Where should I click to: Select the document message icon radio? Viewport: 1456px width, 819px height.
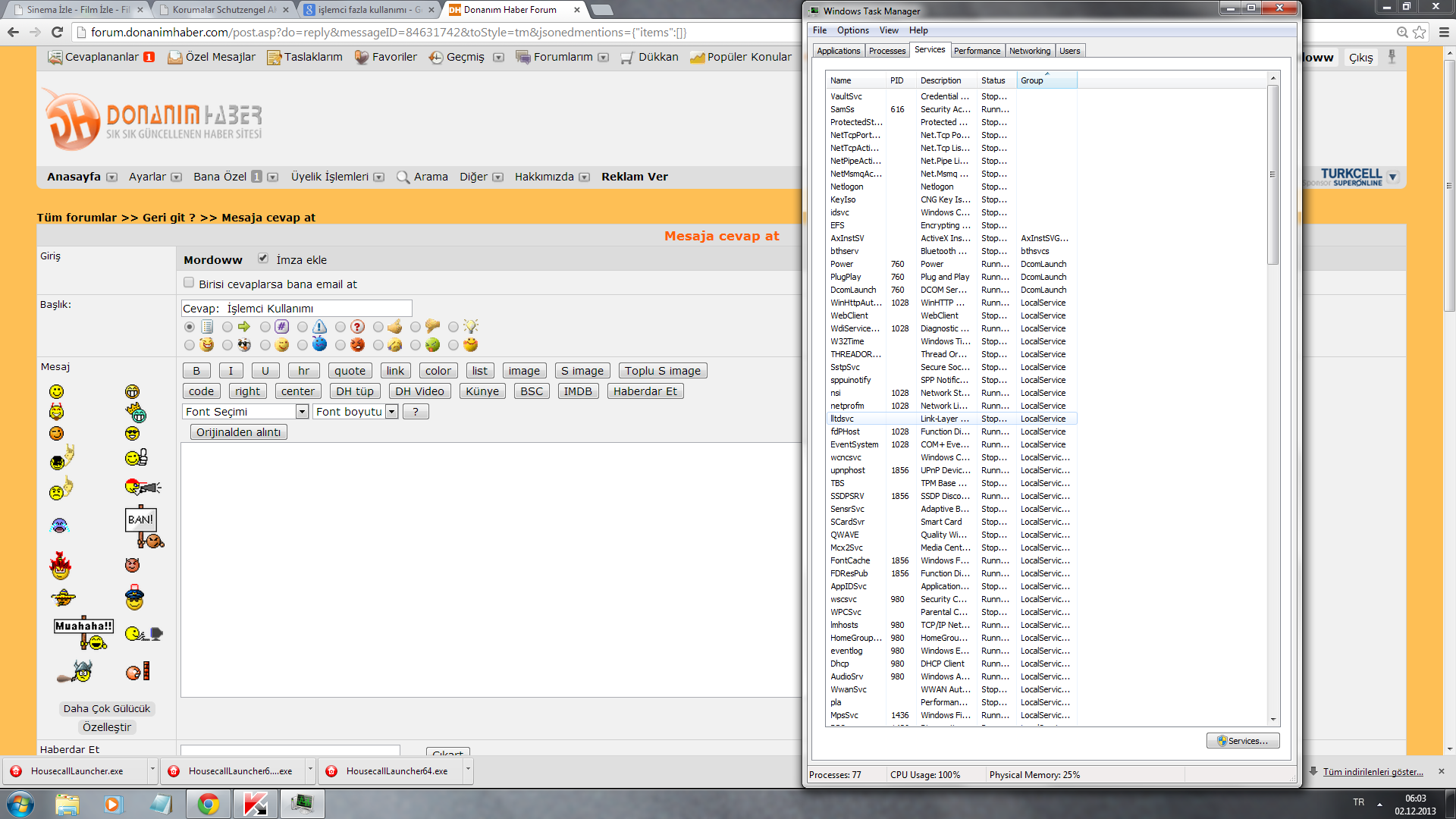pos(190,327)
